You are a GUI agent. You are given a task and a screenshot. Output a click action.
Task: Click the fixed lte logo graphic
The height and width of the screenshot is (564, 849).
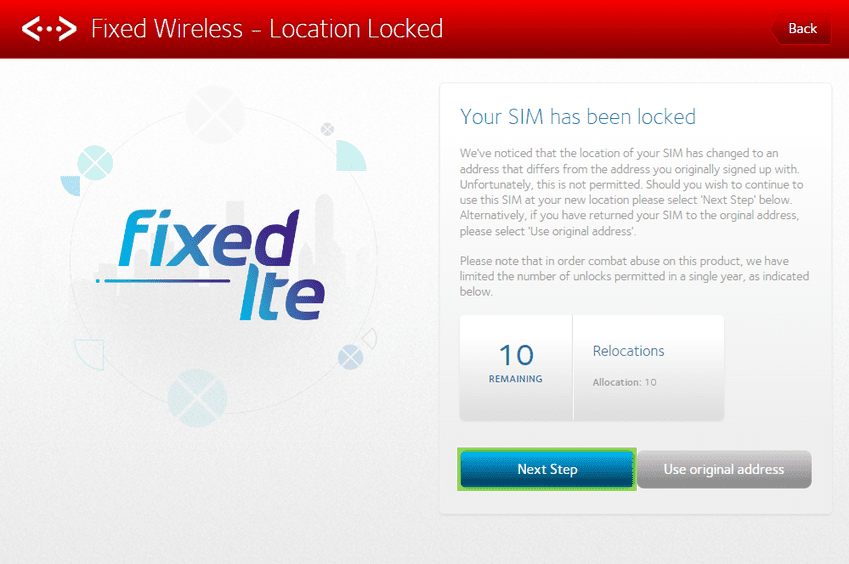click(222, 262)
